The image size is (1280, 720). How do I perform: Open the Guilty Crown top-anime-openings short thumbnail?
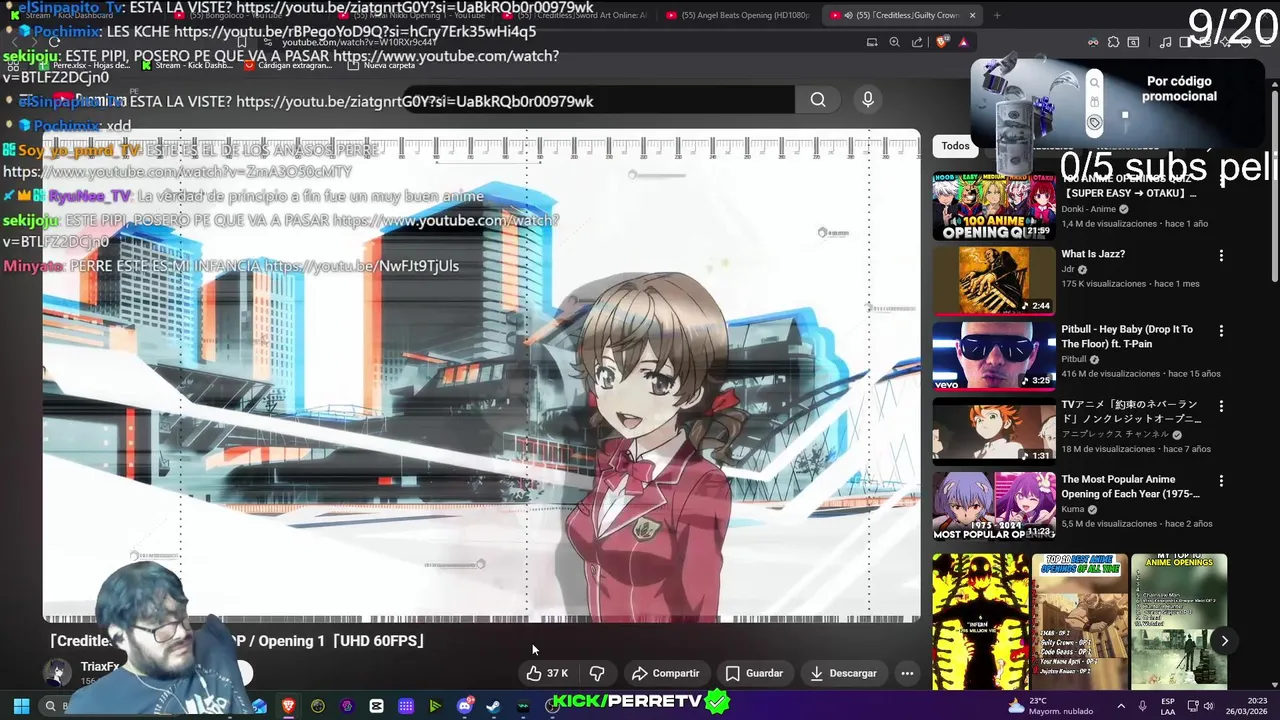[1079, 621]
